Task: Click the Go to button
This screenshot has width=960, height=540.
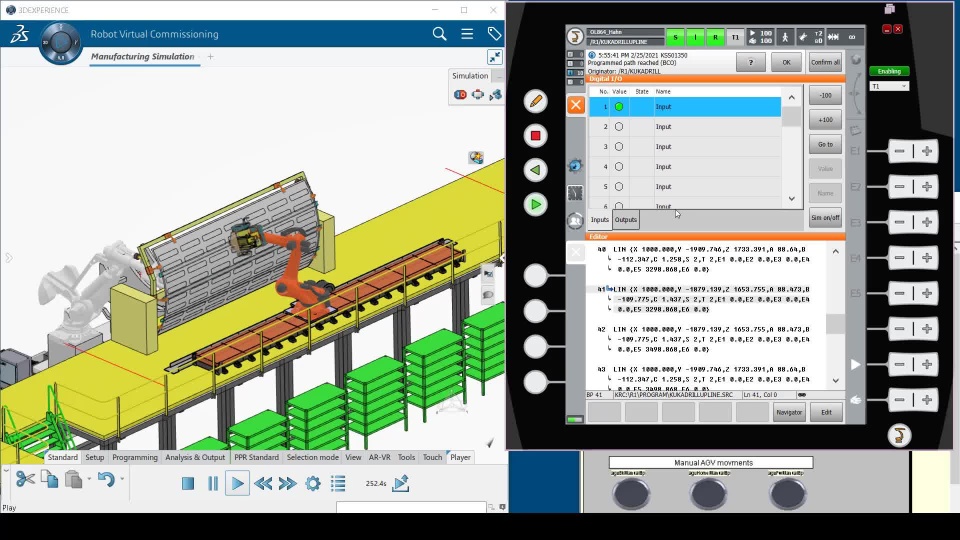Action: point(825,144)
